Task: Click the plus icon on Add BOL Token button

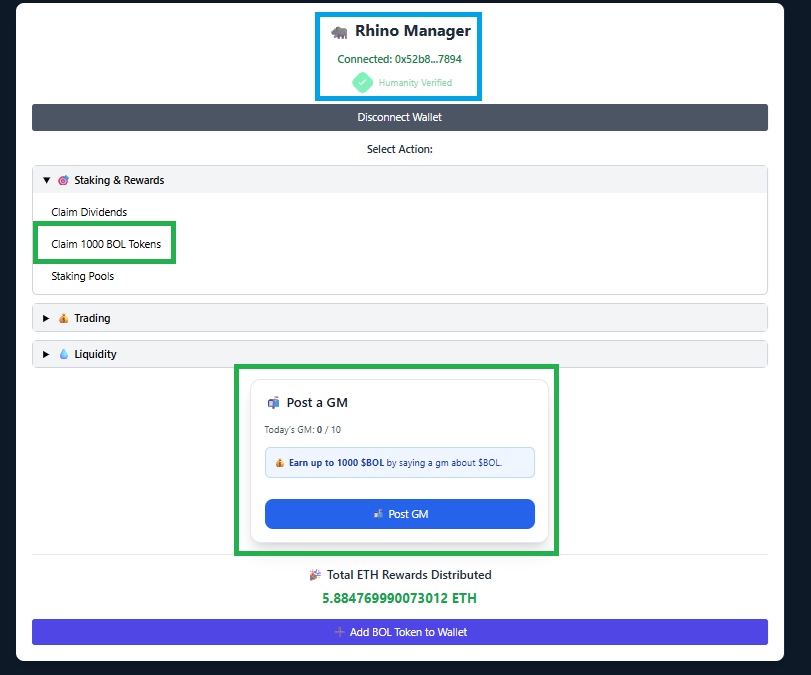Action: click(x=339, y=632)
